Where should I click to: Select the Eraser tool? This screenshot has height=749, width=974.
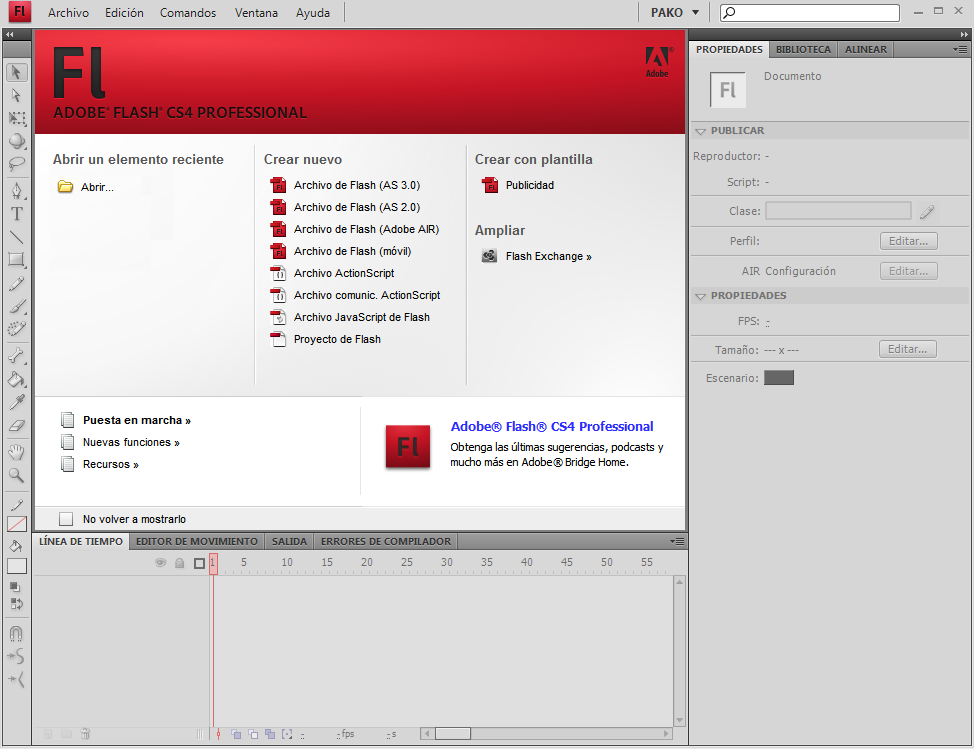coord(17,425)
